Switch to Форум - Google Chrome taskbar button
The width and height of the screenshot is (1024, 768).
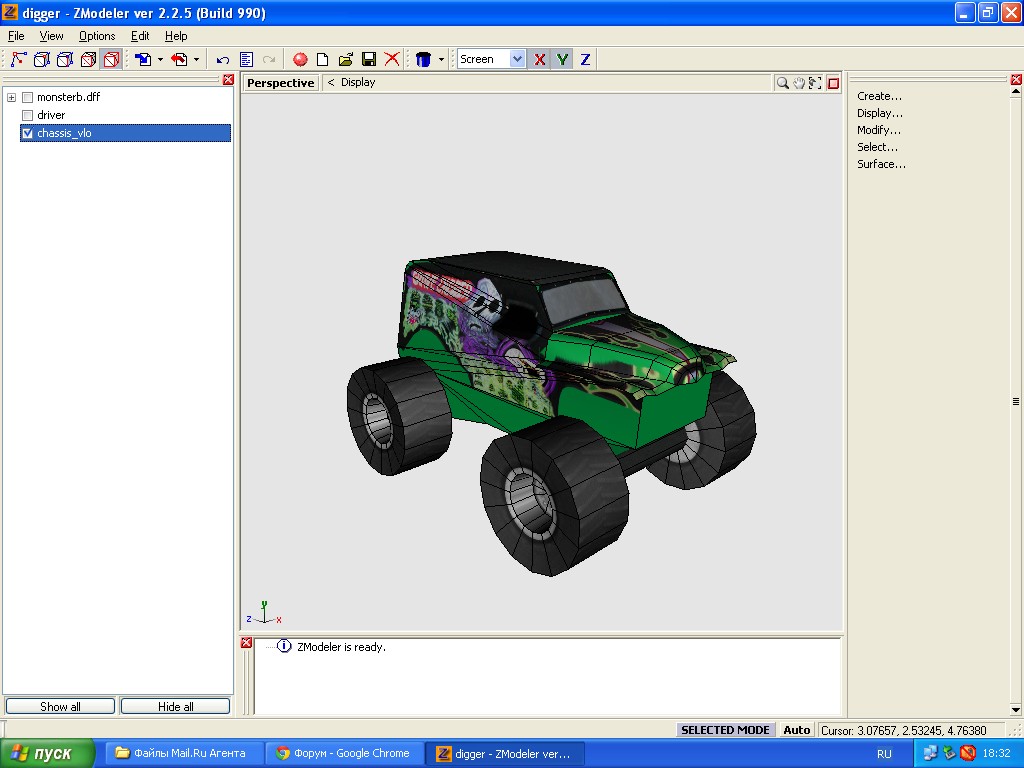(344, 754)
